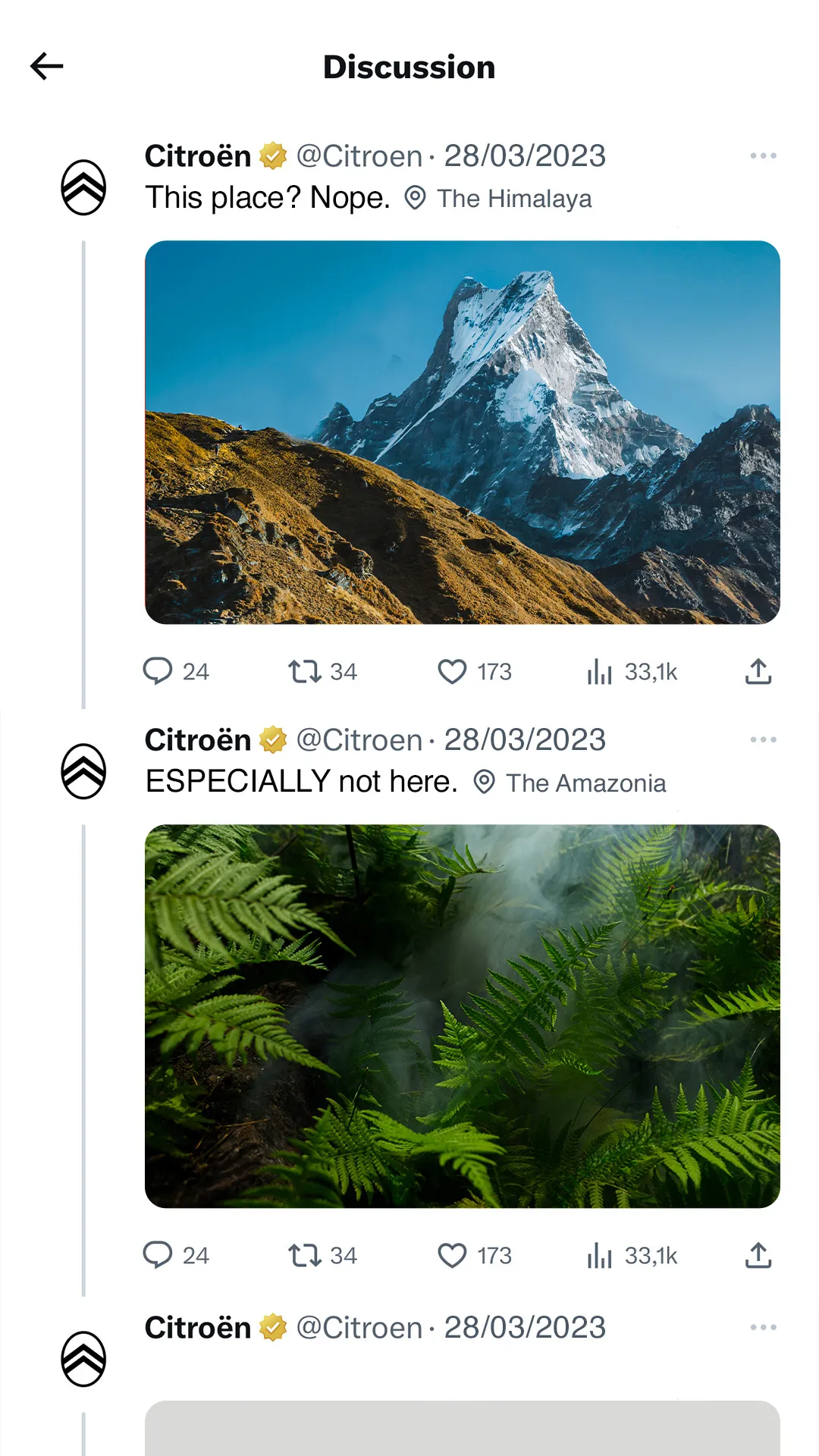819x1456 pixels.
Task: Open more options for Amazonia tweet
Action: point(763,740)
